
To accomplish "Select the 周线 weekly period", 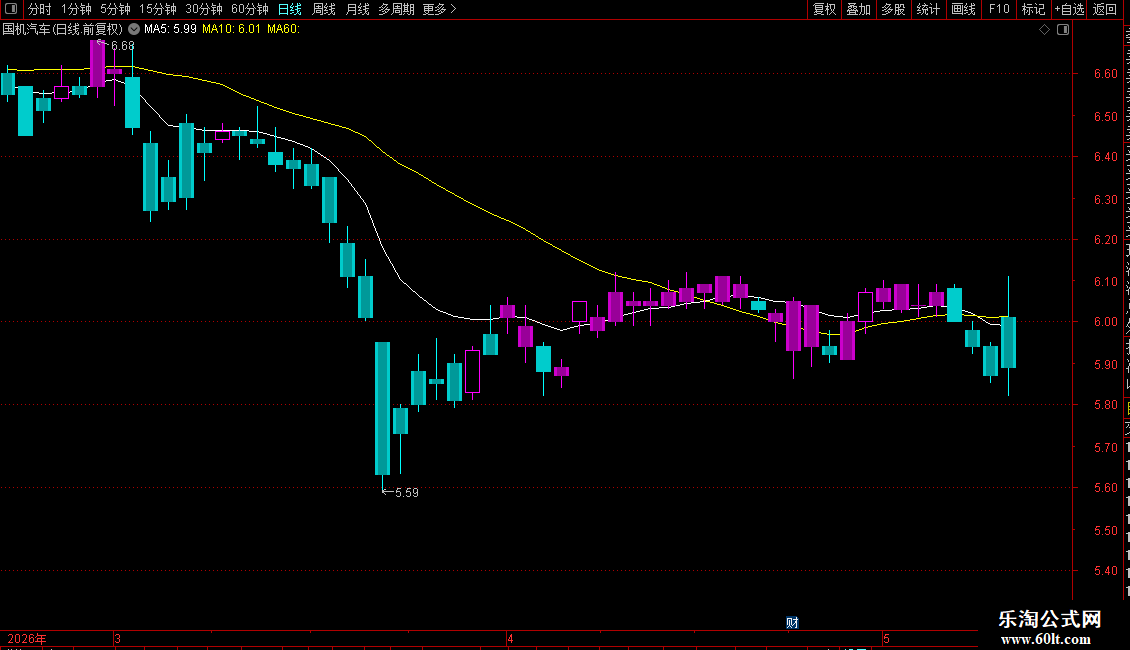I will (324, 9).
